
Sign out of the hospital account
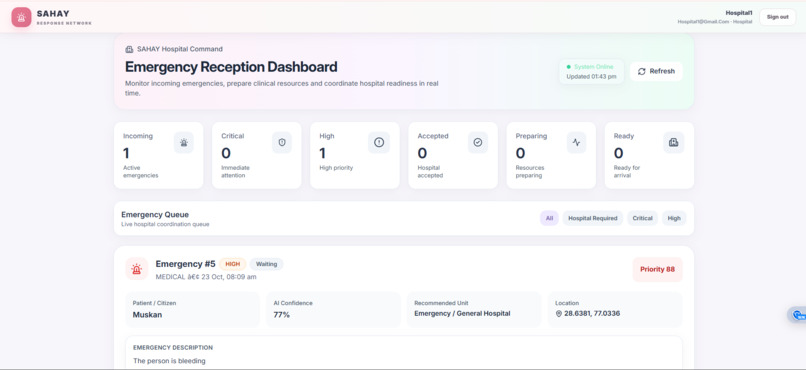click(x=777, y=17)
